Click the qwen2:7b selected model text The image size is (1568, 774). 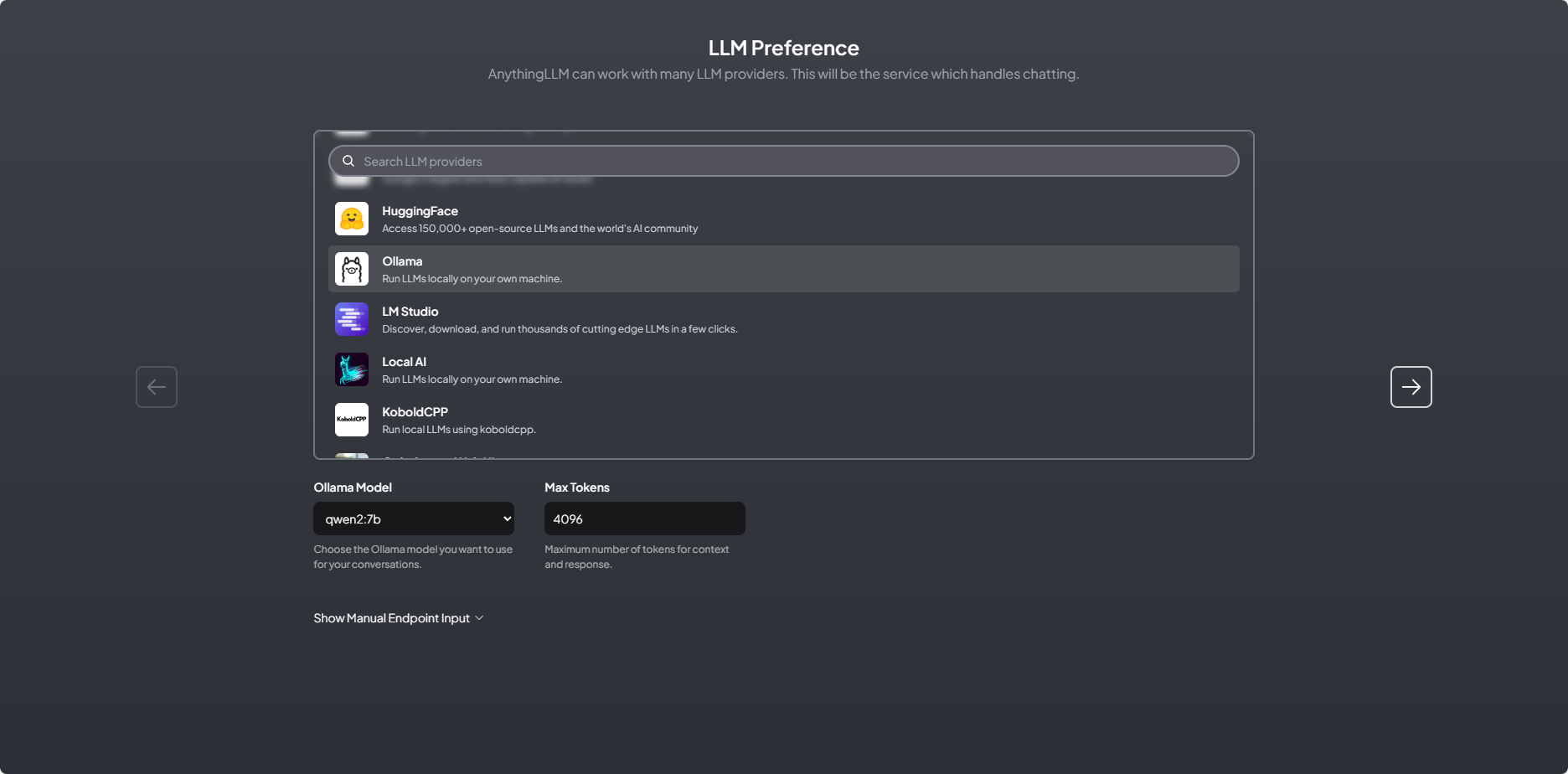353,519
